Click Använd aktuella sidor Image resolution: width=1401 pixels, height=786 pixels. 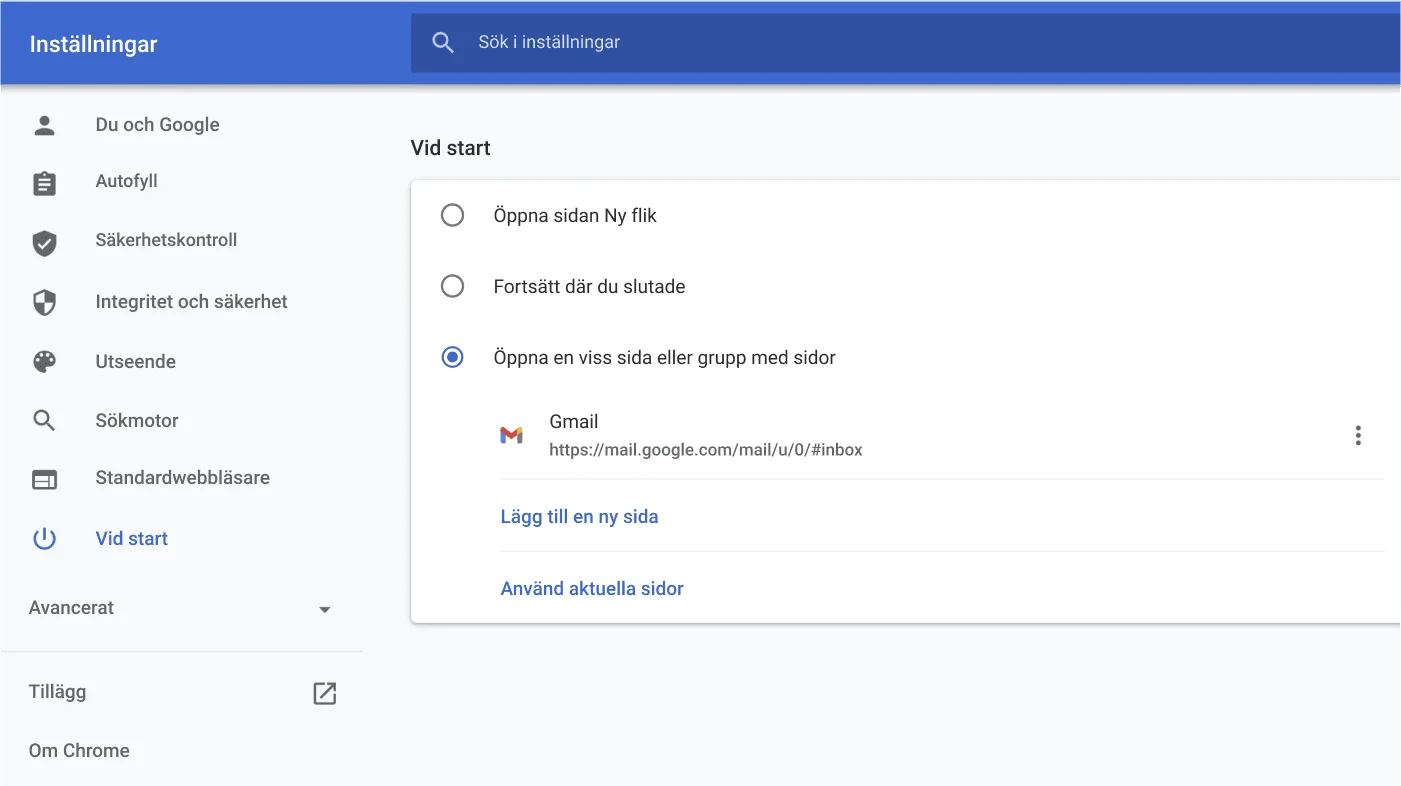tap(592, 588)
